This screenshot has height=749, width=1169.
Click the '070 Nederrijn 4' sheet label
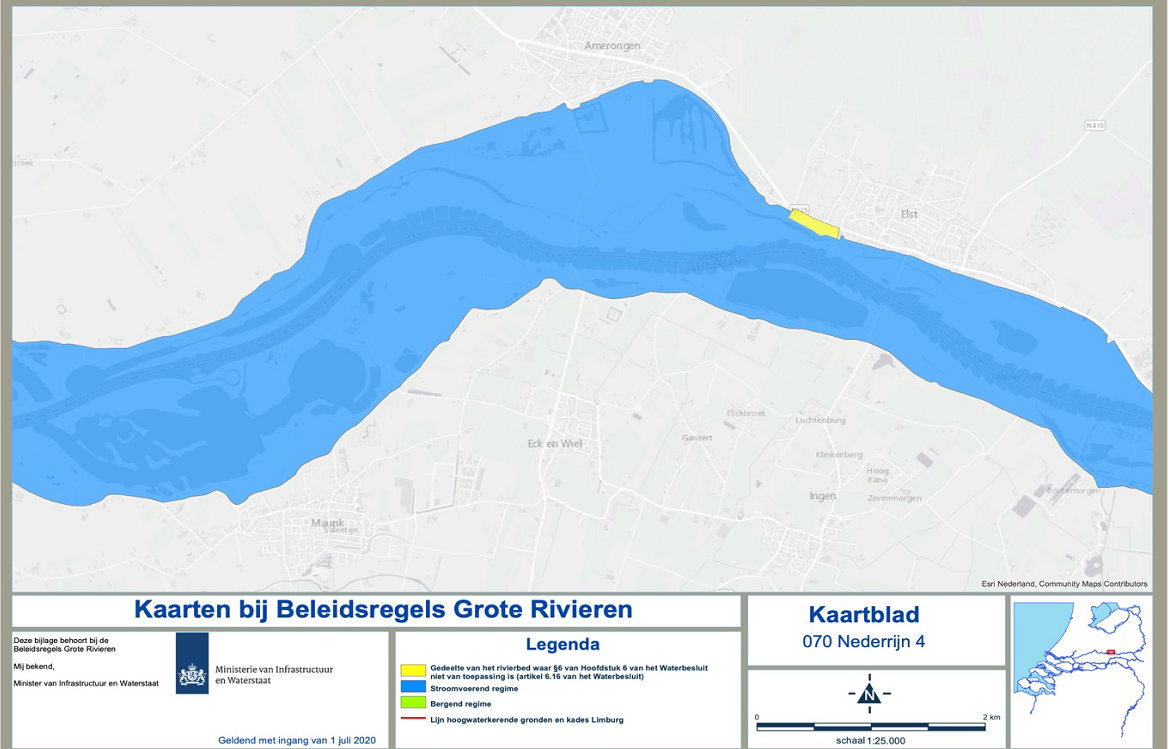point(864,641)
